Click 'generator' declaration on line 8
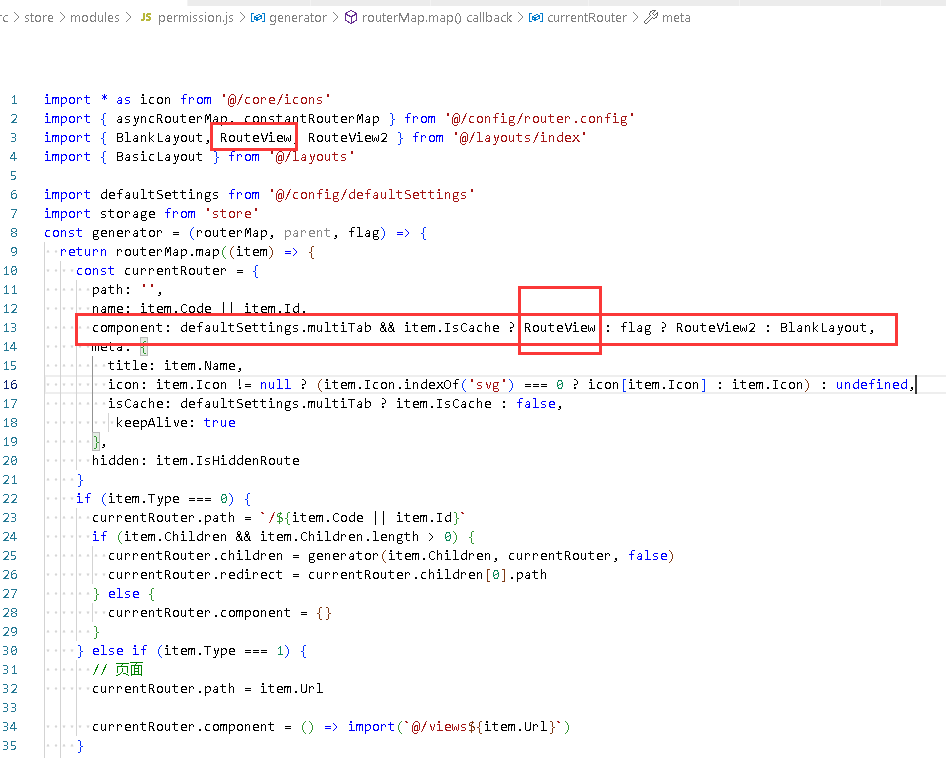The height and width of the screenshot is (758, 946). [127, 233]
